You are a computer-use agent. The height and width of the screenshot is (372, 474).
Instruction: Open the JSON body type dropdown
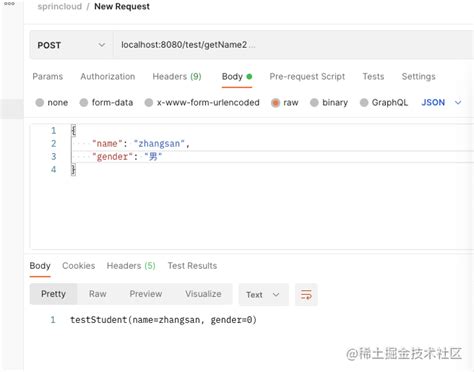coord(441,102)
